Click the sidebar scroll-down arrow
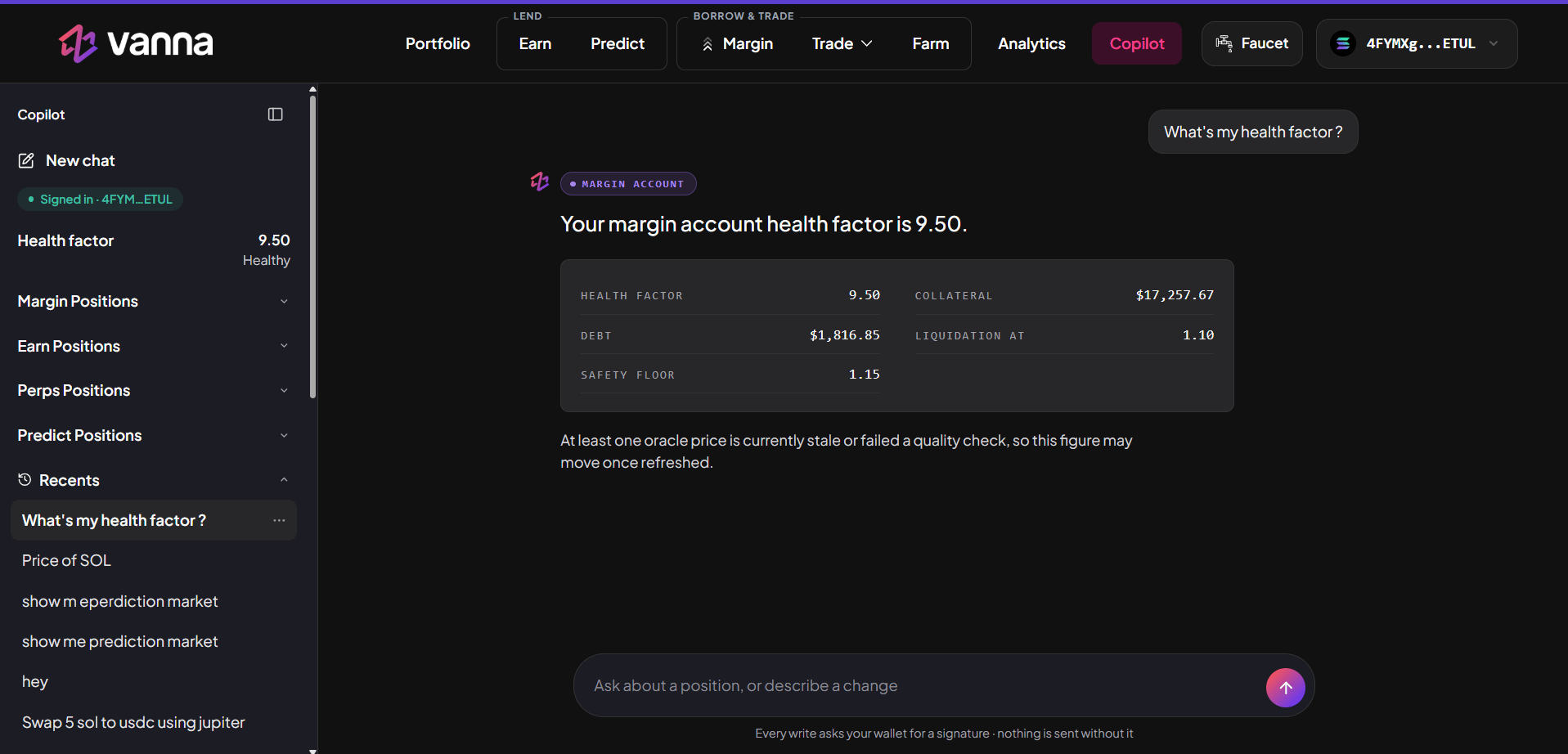 312,750
